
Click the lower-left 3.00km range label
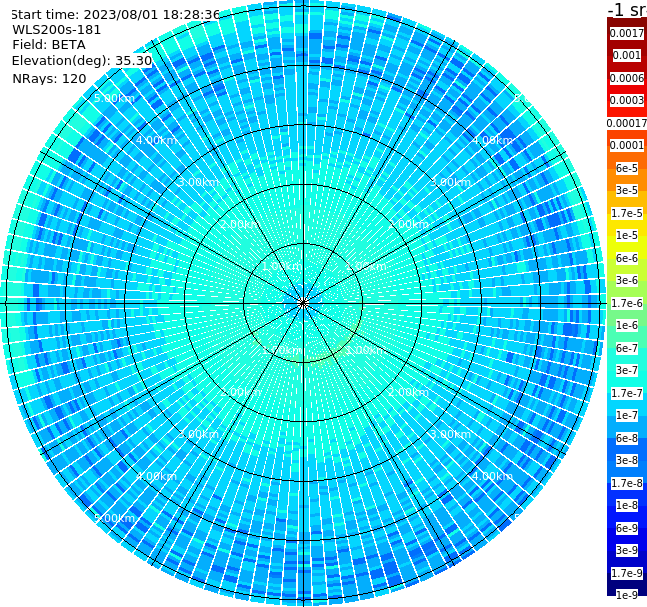[198, 435]
